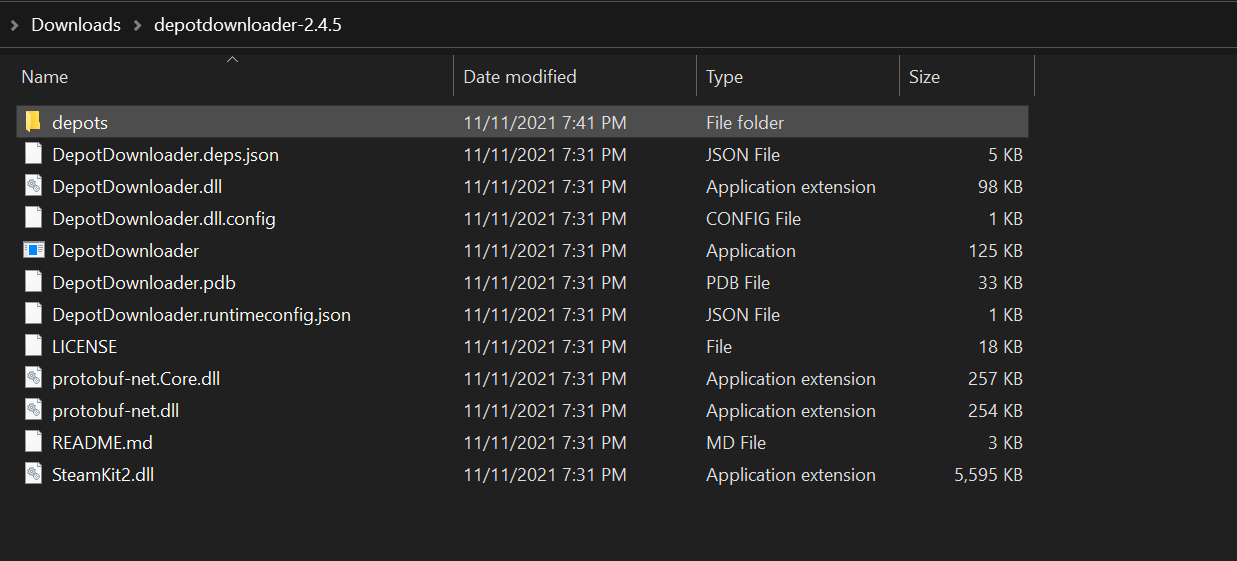The width and height of the screenshot is (1237, 561).
Task: Click the SteamKit2.dll gear icon
Action: [x=33, y=474]
